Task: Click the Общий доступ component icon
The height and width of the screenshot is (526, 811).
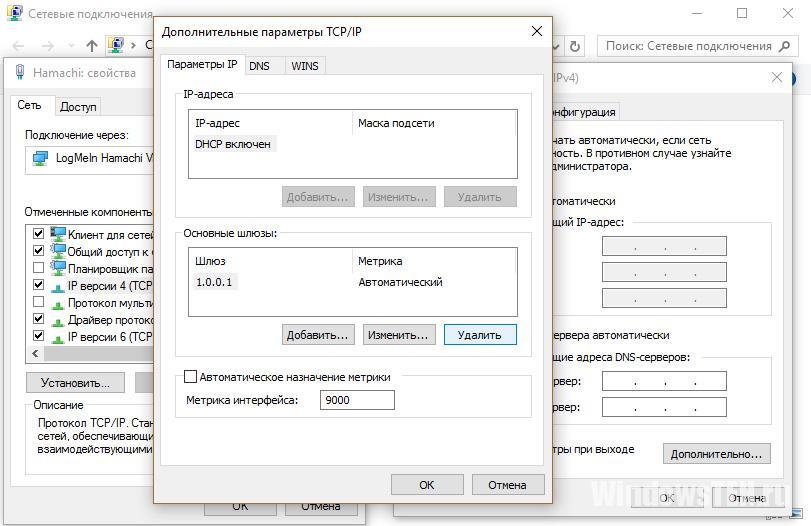Action: (x=58, y=251)
